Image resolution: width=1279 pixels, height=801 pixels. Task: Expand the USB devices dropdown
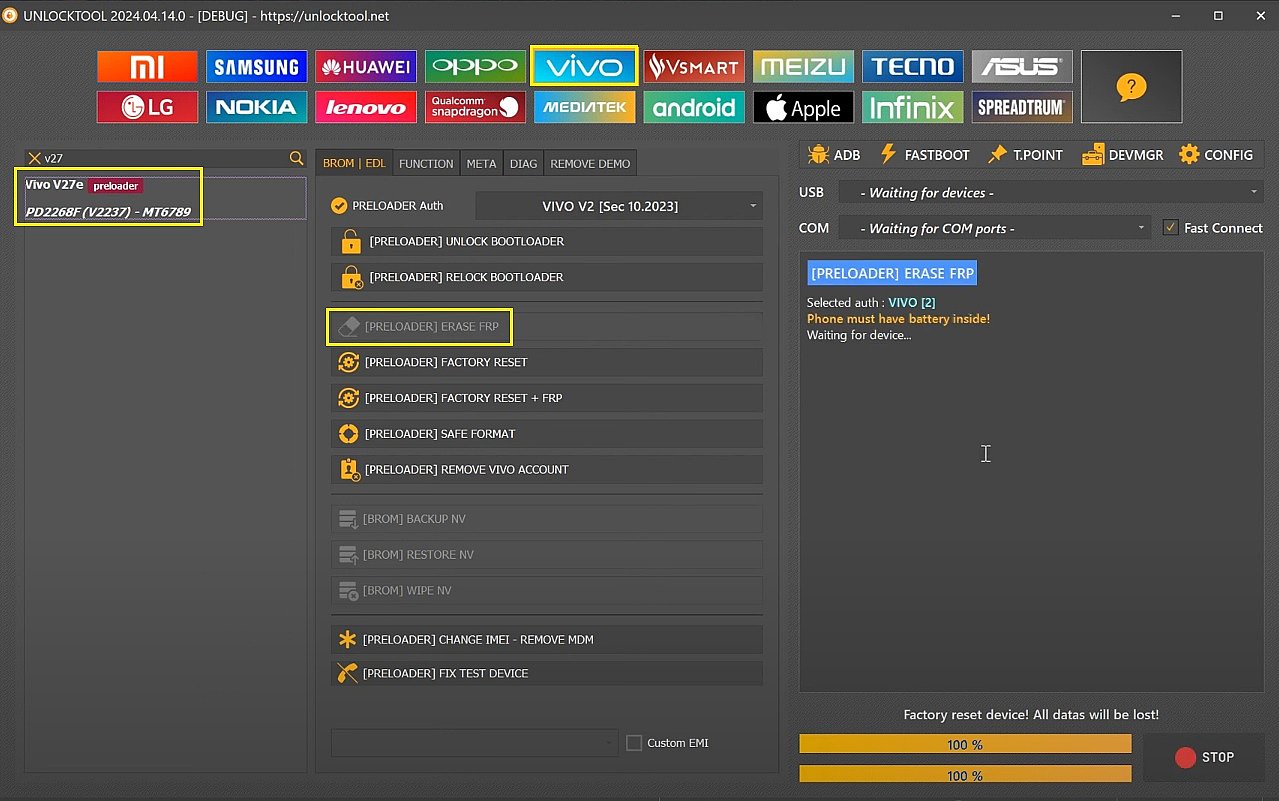coord(1051,192)
